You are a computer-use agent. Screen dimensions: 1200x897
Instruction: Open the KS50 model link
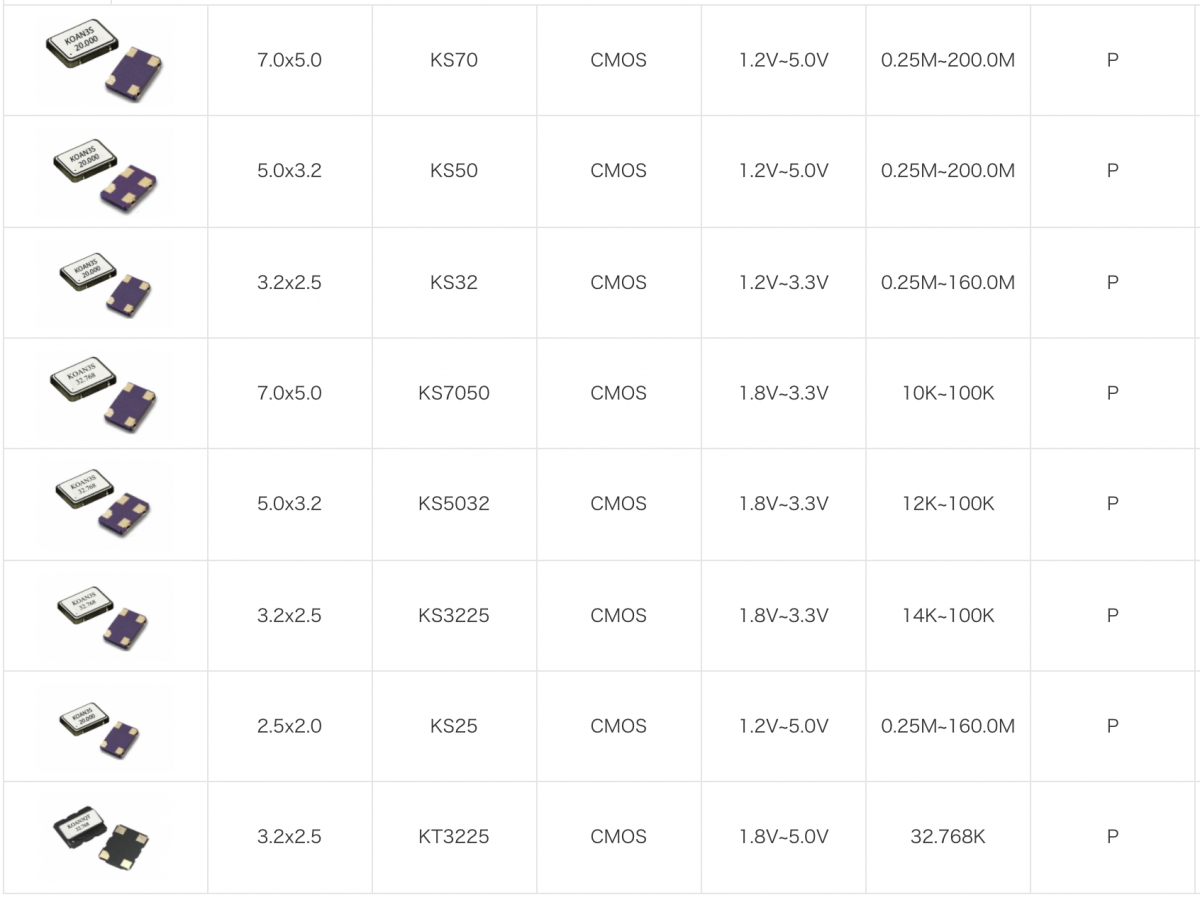tap(454, 171)
